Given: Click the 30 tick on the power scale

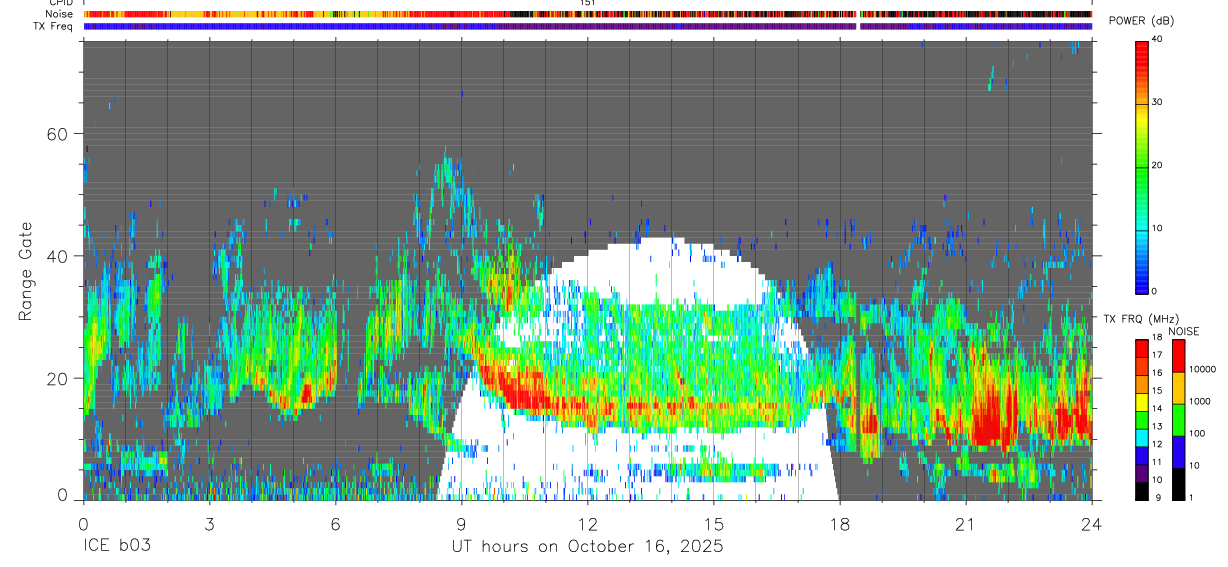Looking at the screenshot, I should point(1159,102).
